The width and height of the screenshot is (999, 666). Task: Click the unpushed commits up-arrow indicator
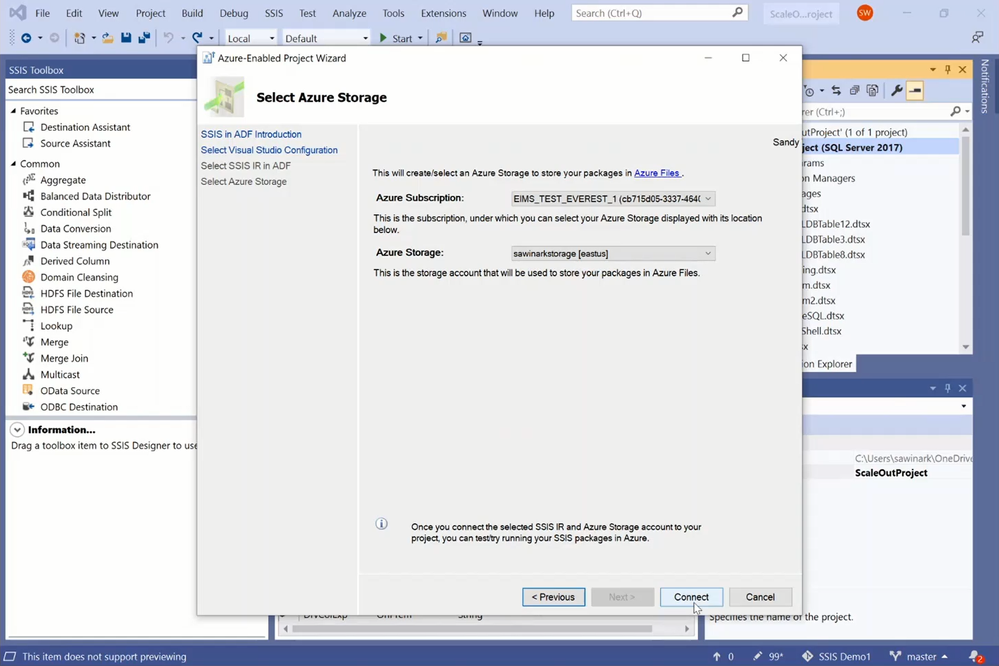(x=723, y=656)
